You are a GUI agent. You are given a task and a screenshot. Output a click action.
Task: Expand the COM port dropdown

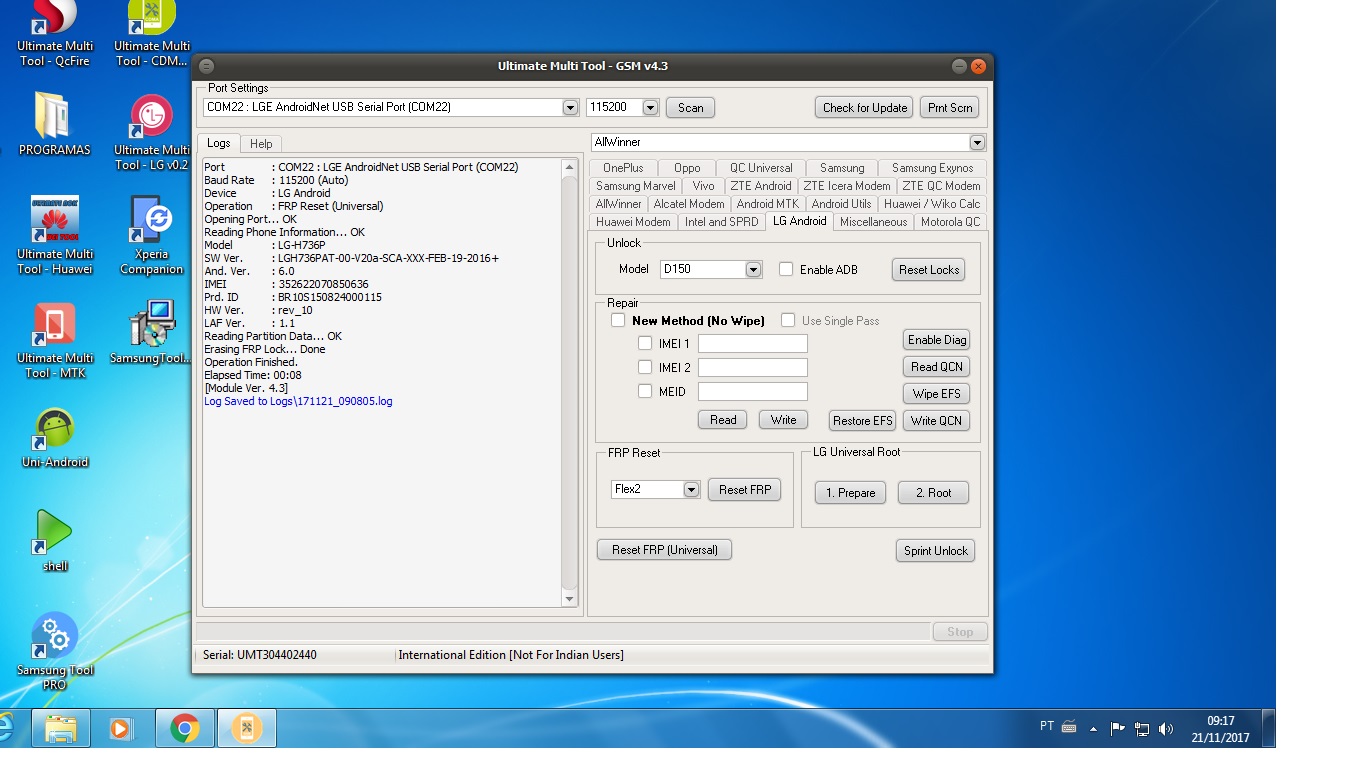tap(570, 107)
